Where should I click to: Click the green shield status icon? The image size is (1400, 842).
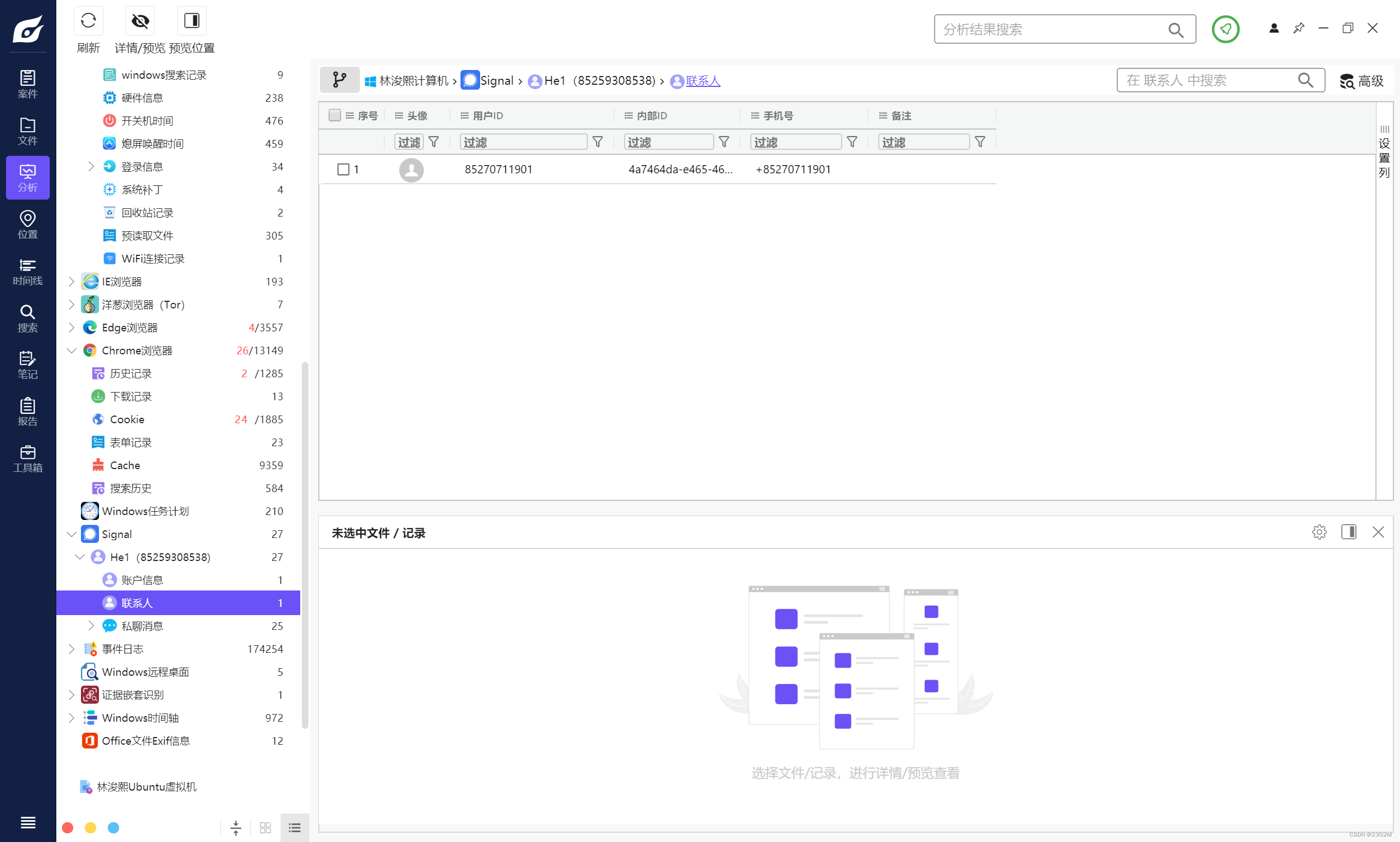pos(1225,29)
